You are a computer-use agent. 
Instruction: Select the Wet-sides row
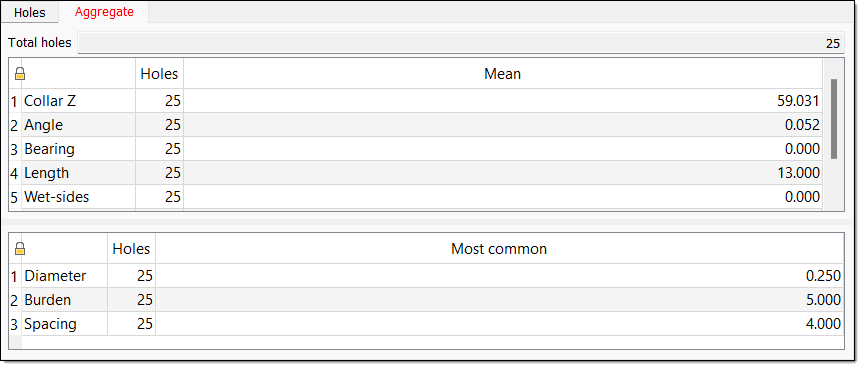pos(416,197)
